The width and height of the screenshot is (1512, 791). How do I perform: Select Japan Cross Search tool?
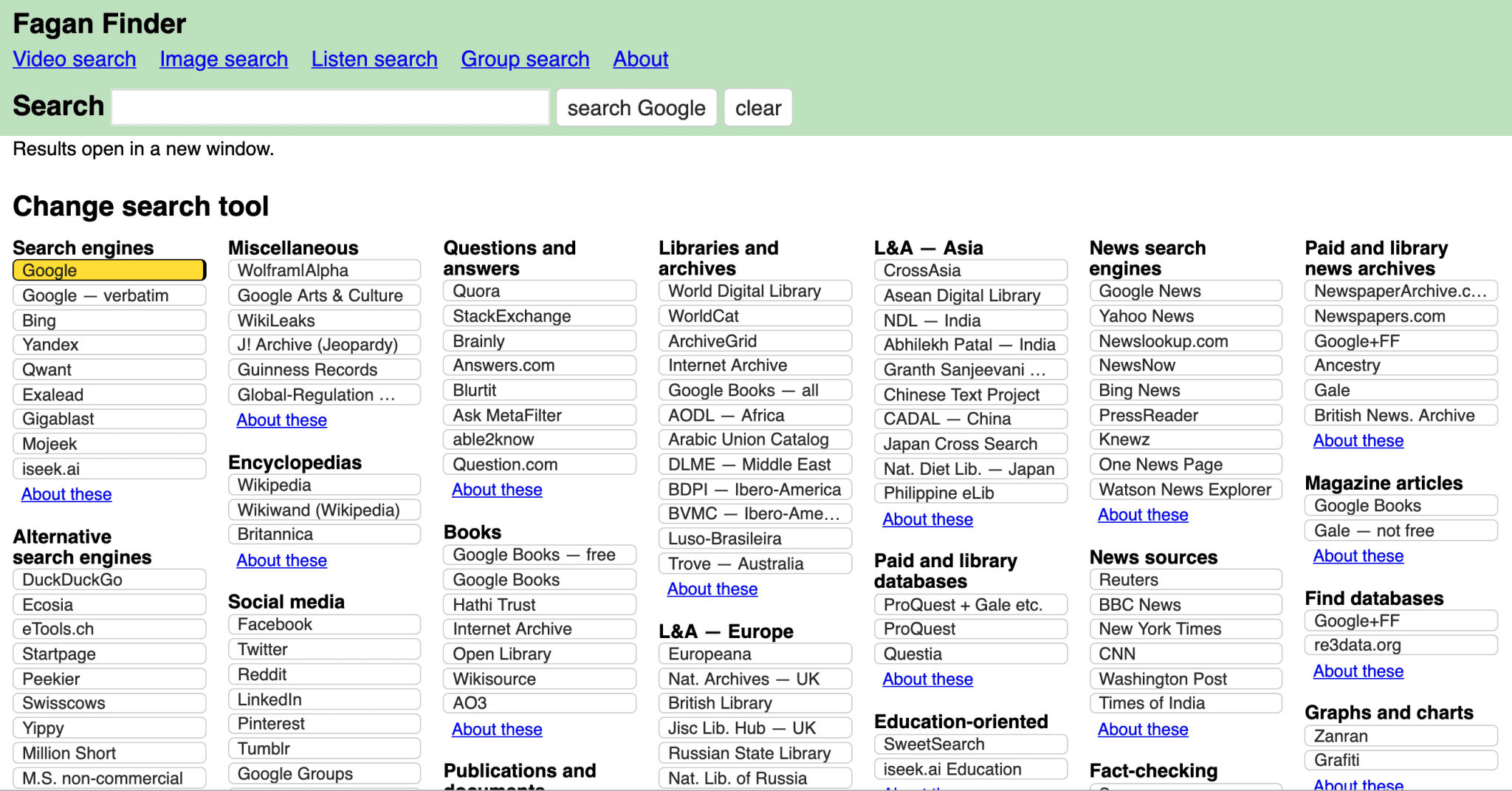pyautogui.click(x=971, y=444)
